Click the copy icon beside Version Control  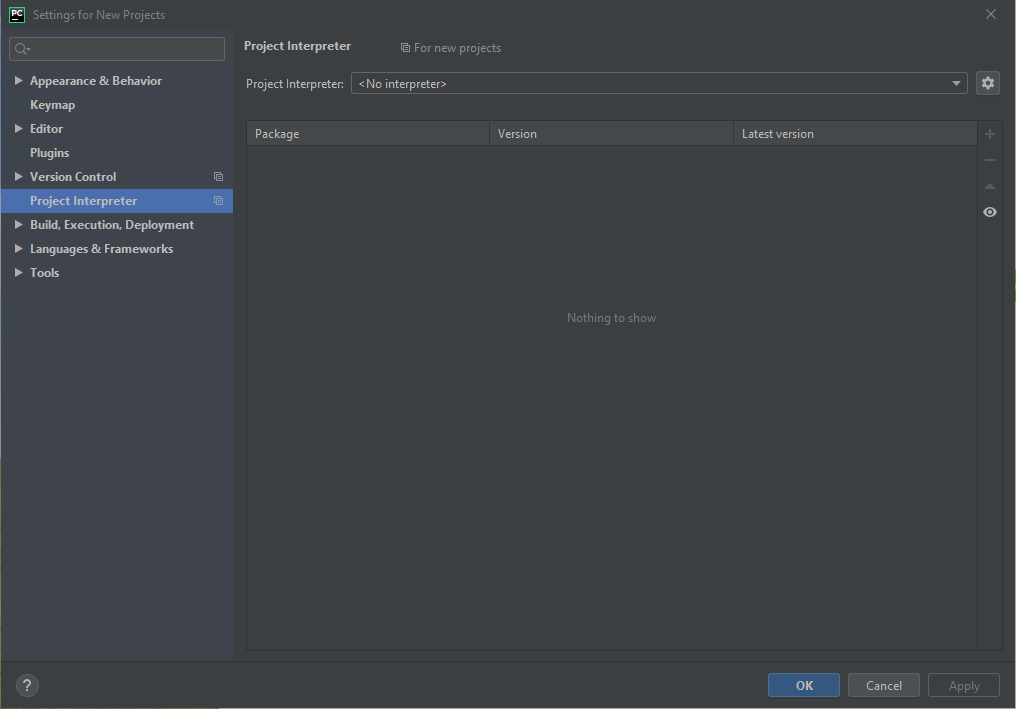[x=218, y=177]
